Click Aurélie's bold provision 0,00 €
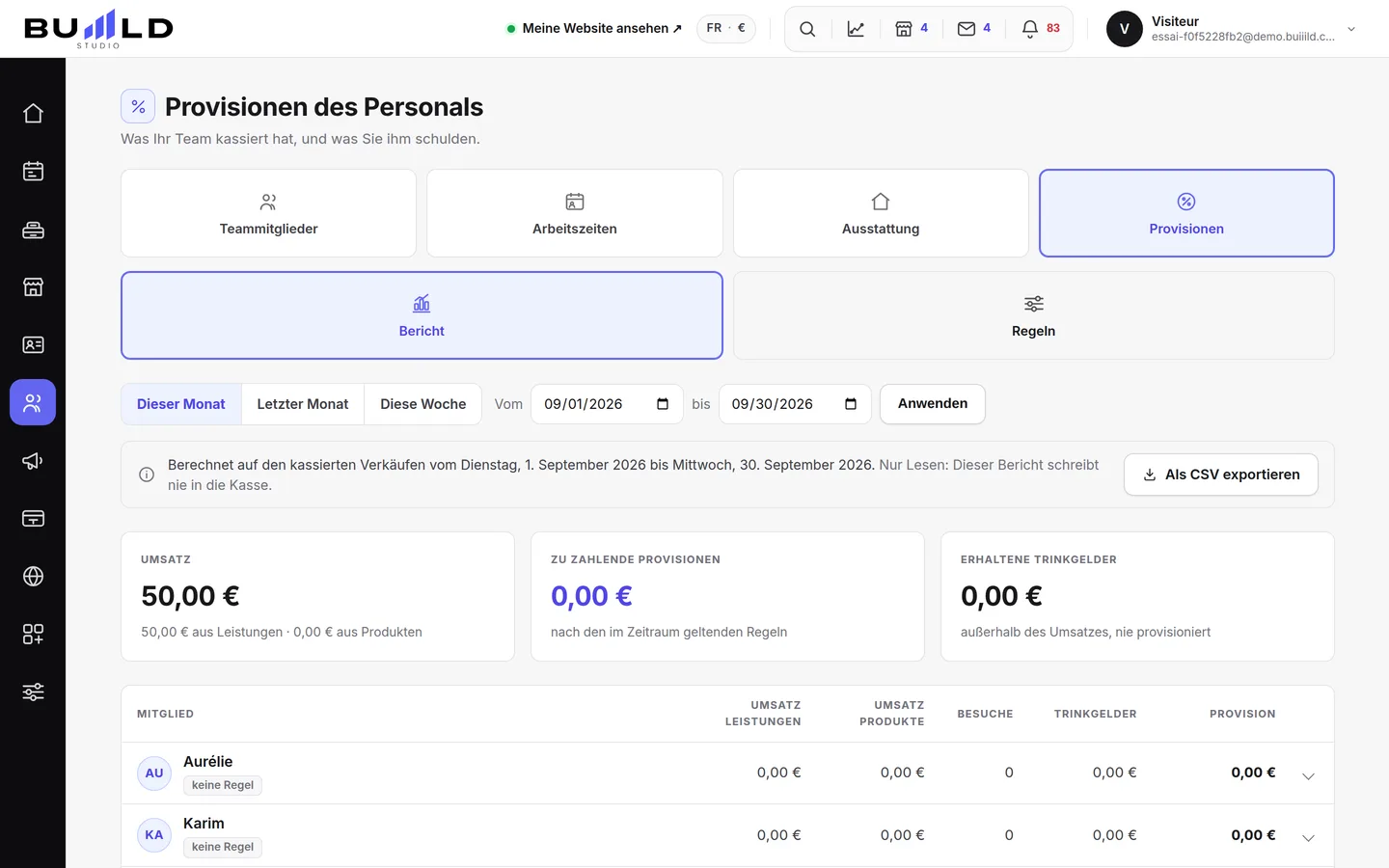This screenshot has width=1389, height=868. [1253, 773]
